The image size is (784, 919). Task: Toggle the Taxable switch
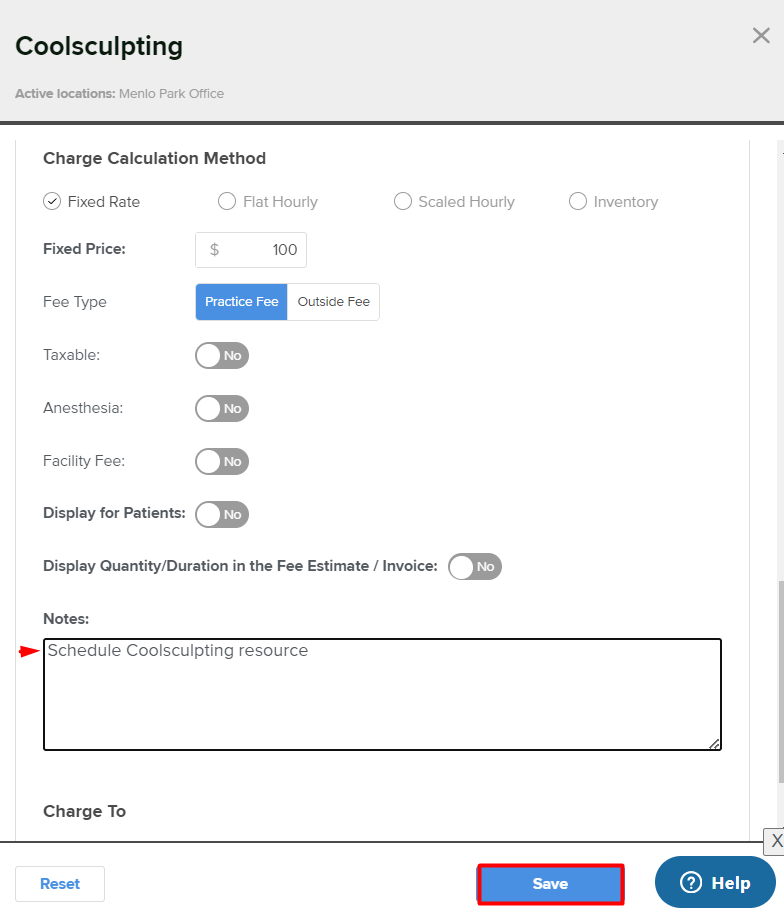221,355
